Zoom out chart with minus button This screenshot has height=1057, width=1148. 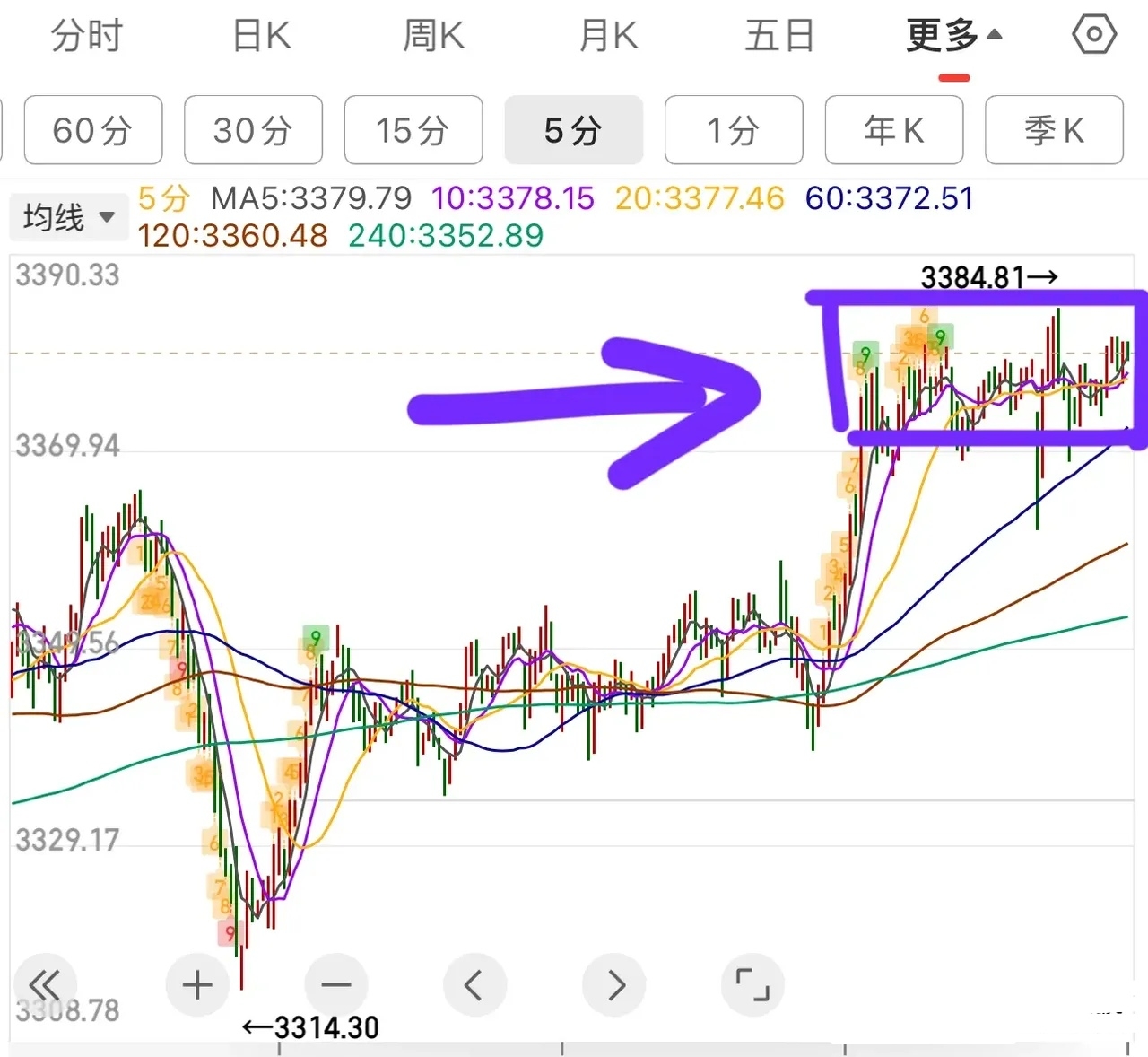pyautogui.click(x=336, y=984)
